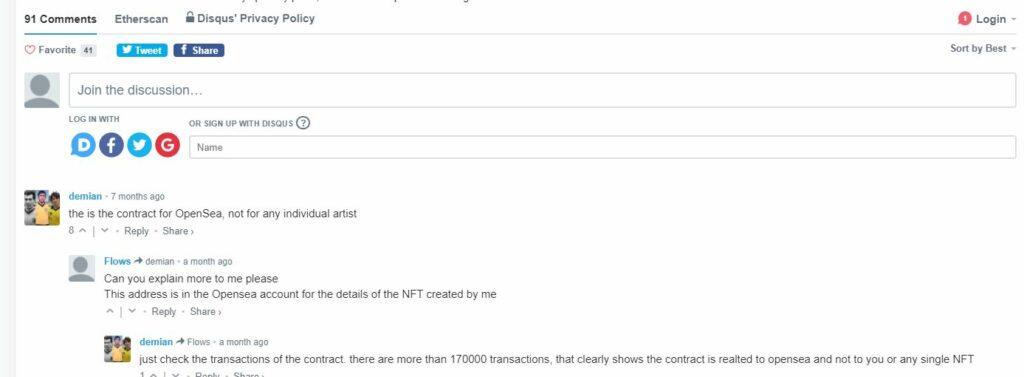Expand Share options on demian's first comment

(x=178, y=231)
